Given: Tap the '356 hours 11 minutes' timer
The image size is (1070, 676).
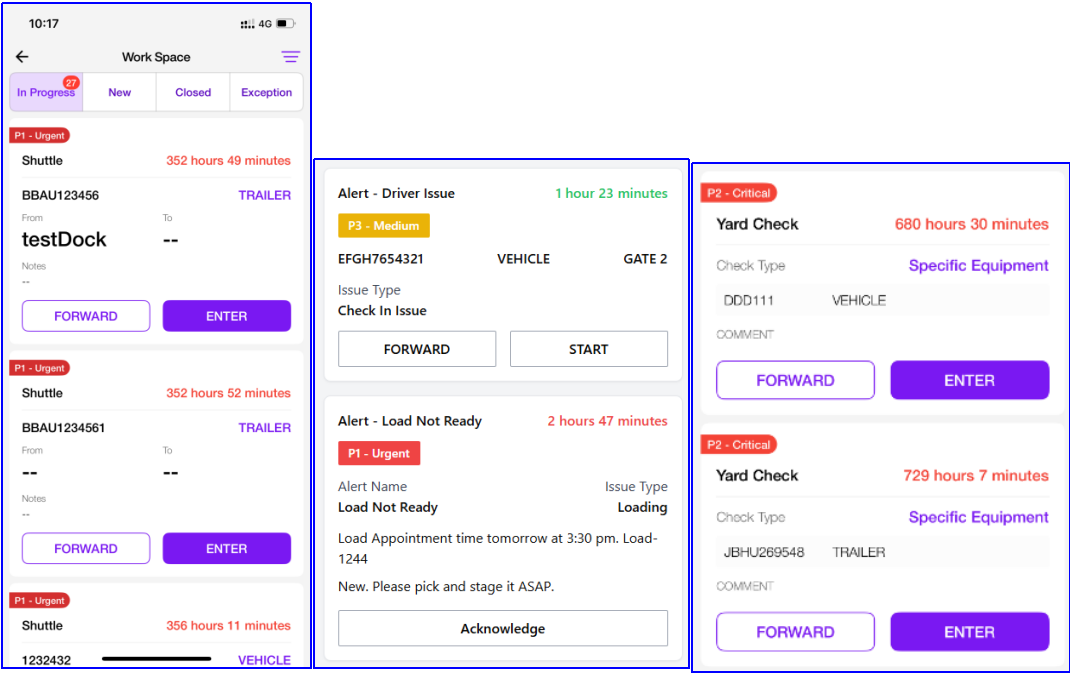Looking at the screenshot, I should pos(229,626).
